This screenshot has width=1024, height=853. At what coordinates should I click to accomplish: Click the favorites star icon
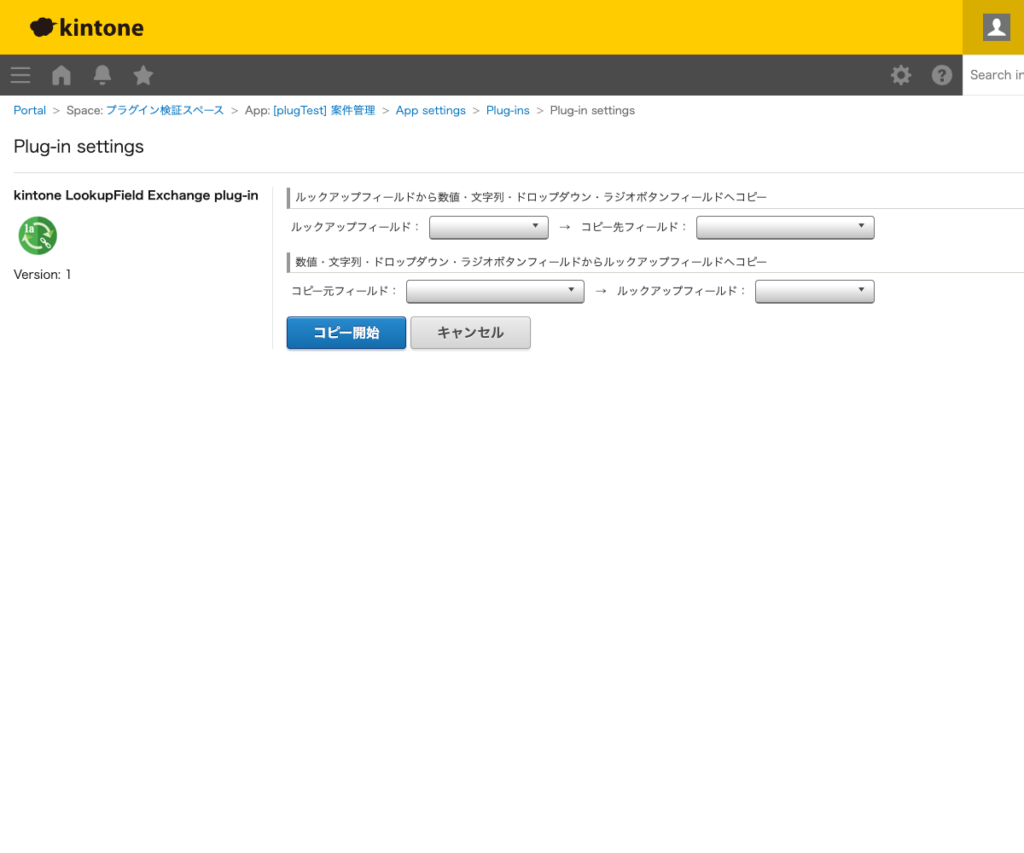(x=143, y=75)
